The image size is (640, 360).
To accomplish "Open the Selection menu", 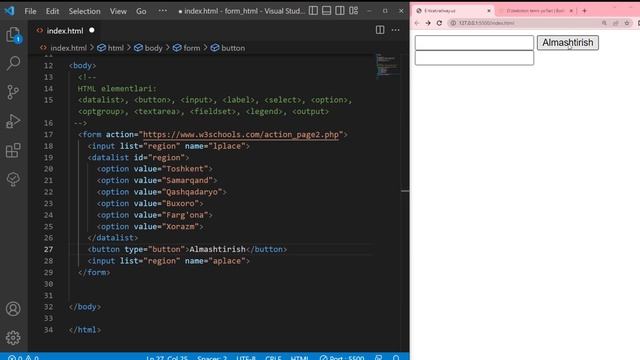I will click(84, 11).
